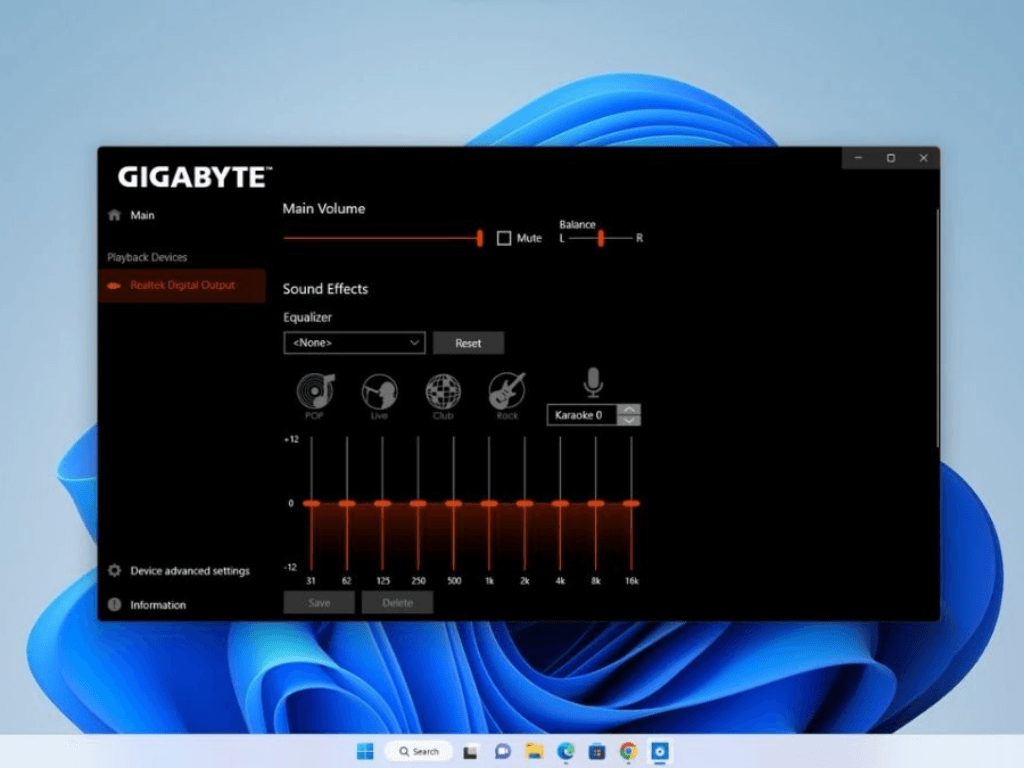Select the POP equalizer preset

314,392
